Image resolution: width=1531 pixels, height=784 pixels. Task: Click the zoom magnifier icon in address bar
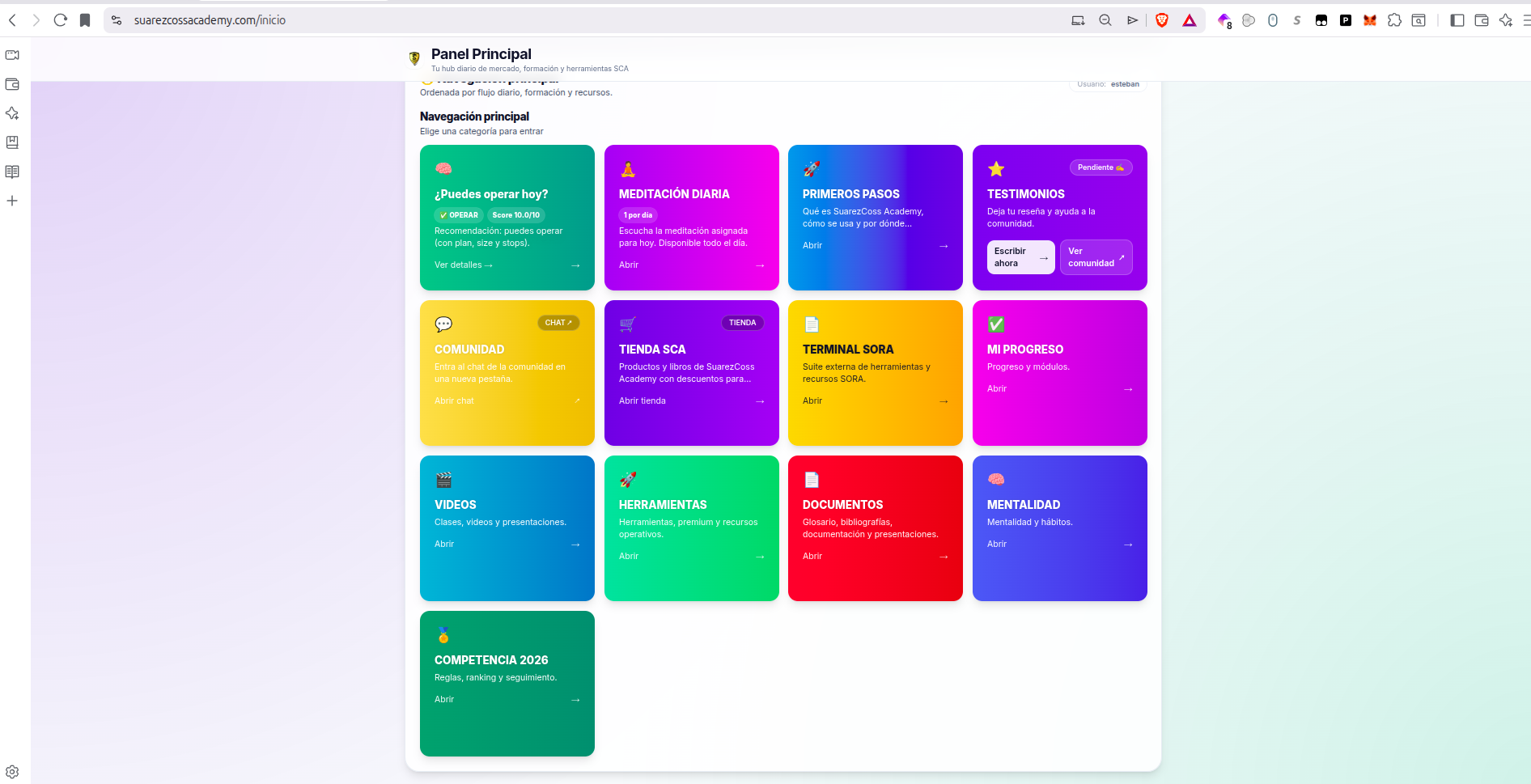coord(1105,20)
